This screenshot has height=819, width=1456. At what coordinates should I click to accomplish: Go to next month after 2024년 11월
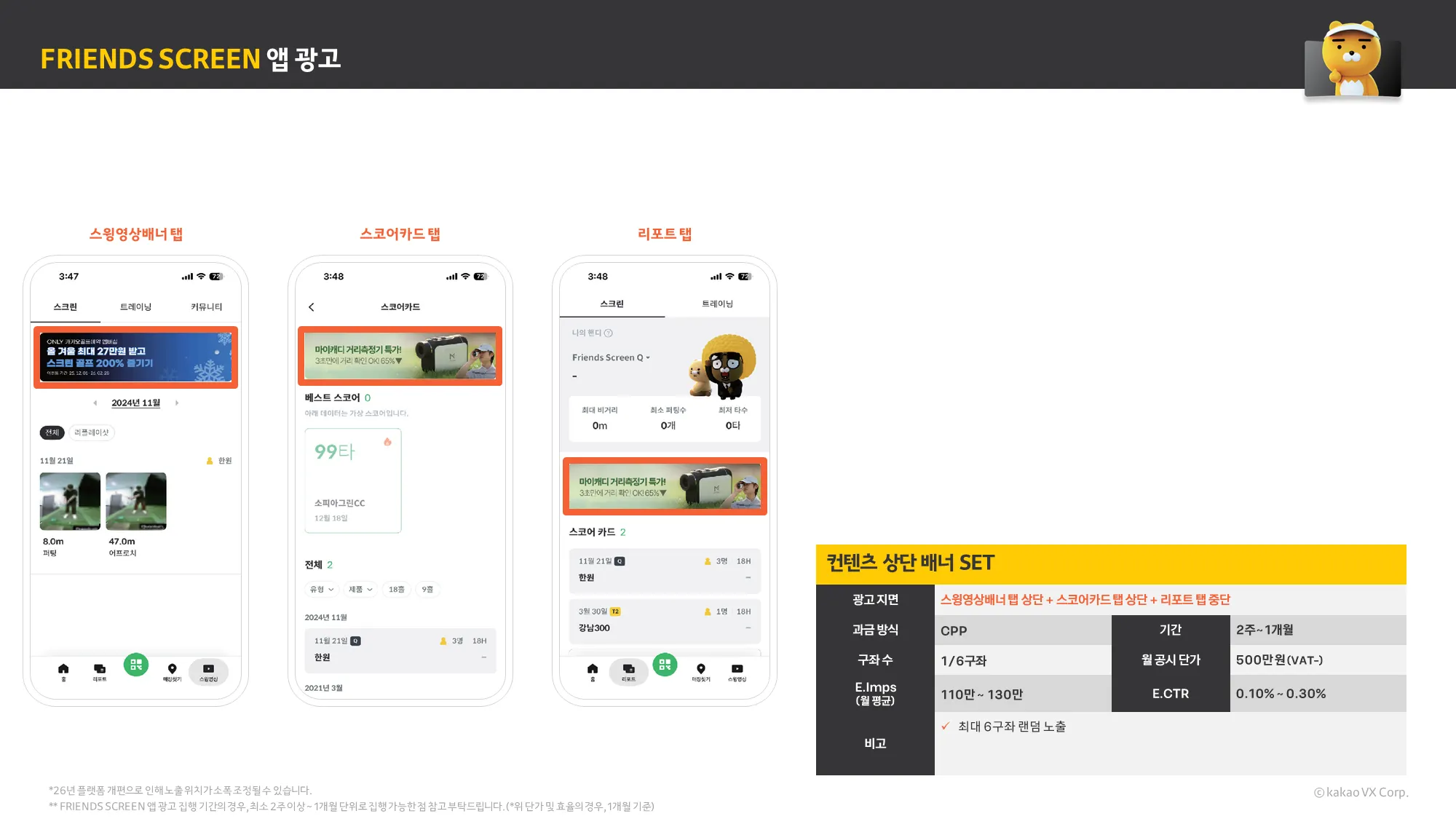[177, 403]
